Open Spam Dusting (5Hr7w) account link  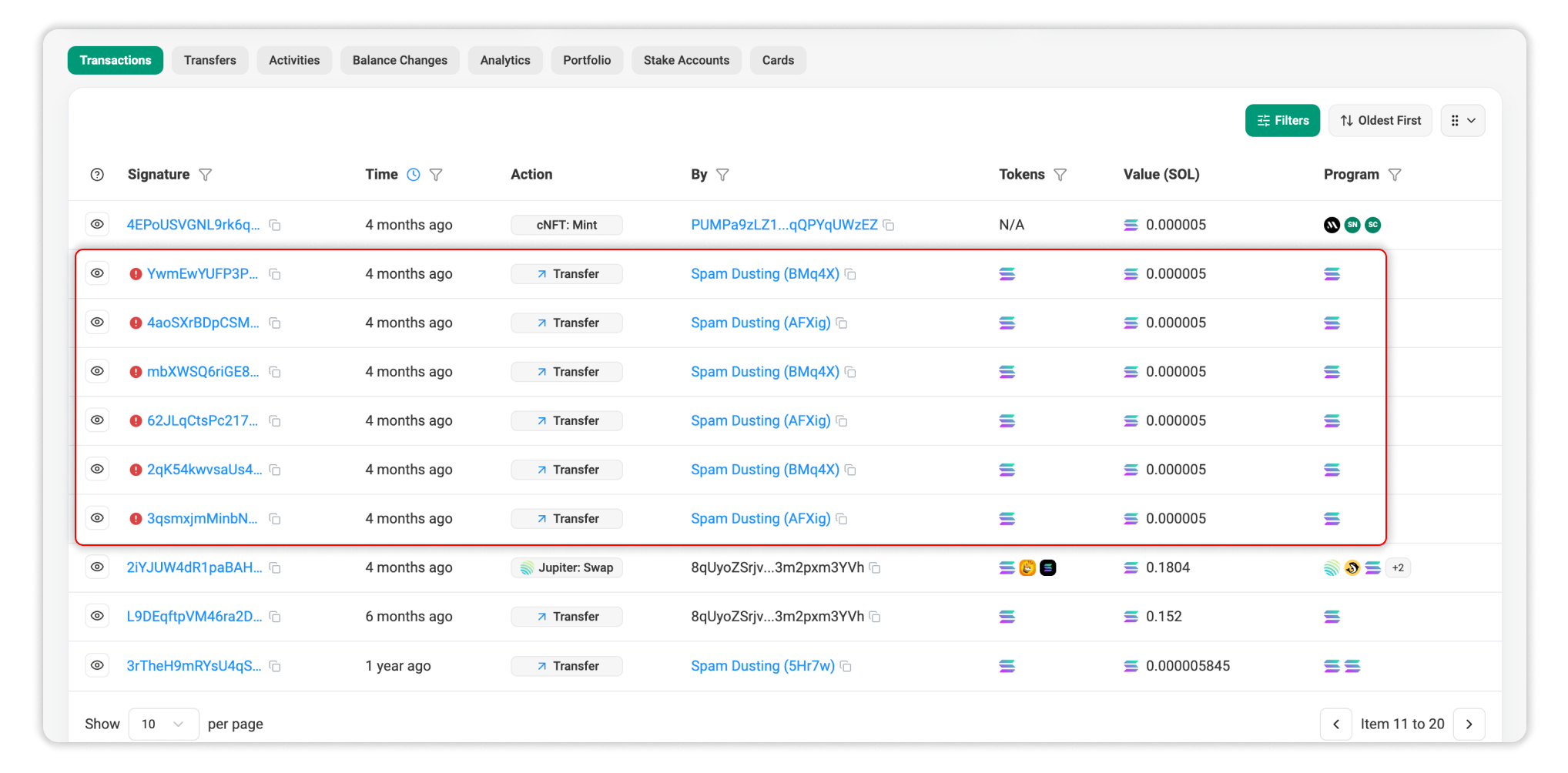point(762,666)
